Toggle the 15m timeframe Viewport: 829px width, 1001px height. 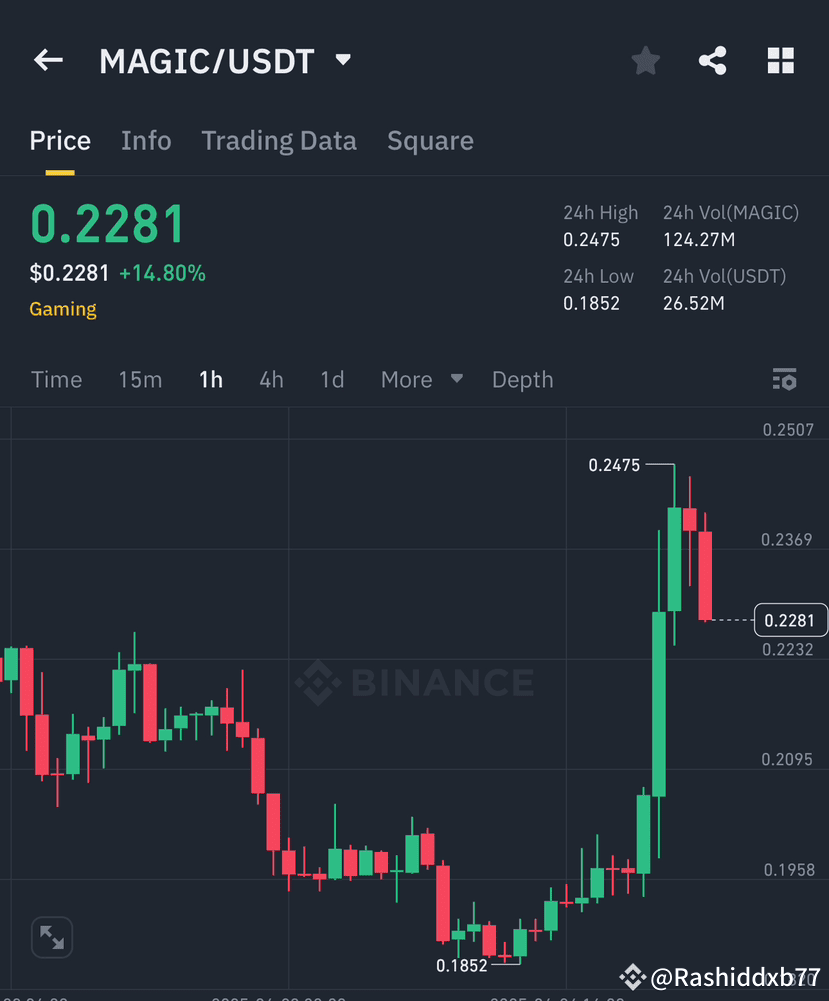[140, 379]
